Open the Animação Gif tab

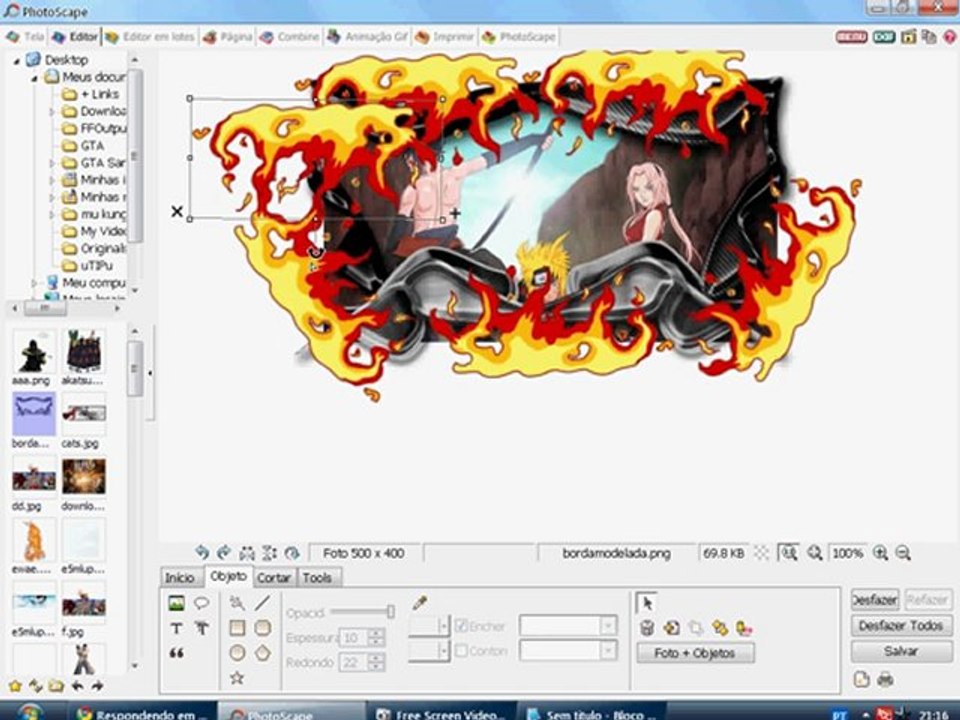367,37
